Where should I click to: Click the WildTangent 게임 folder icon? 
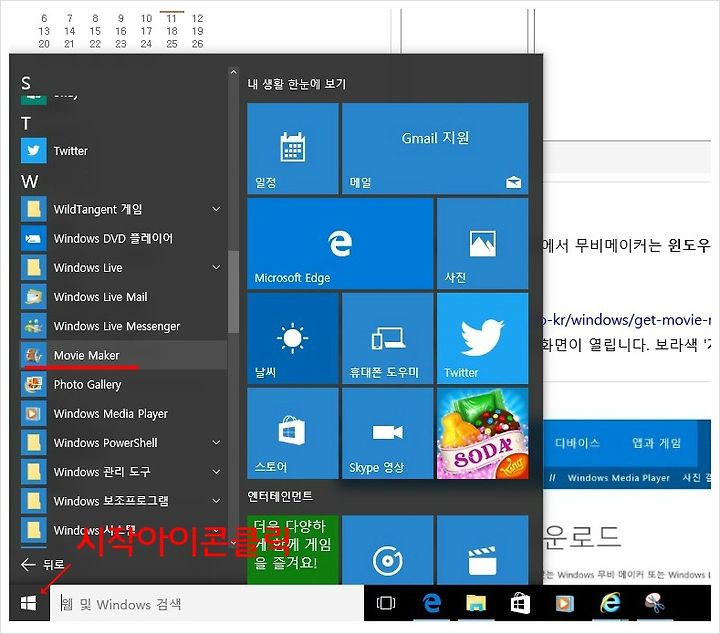coord(34,209)
